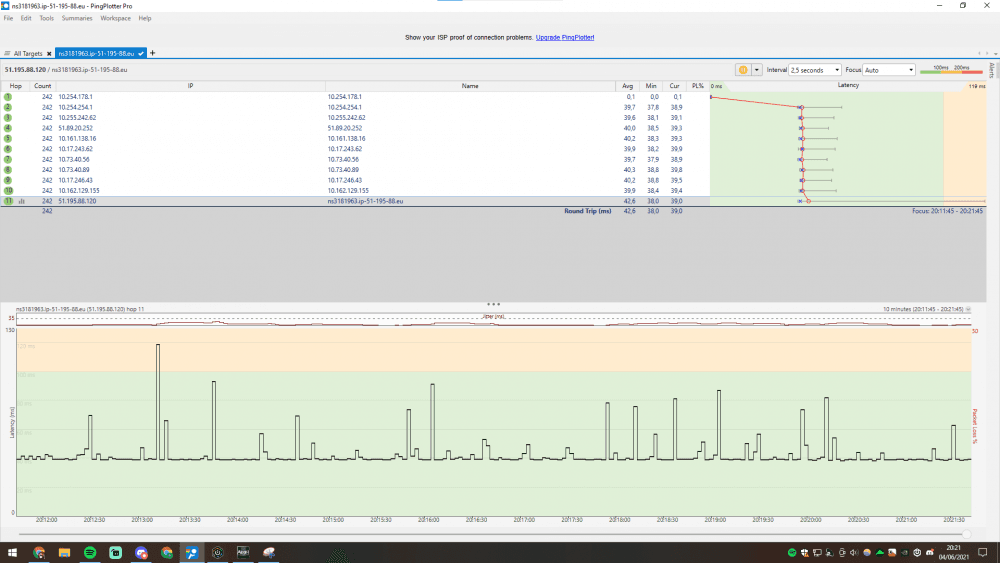Open the Focus Auto dropdown
1000x563 pixels.
pos(889,70)
